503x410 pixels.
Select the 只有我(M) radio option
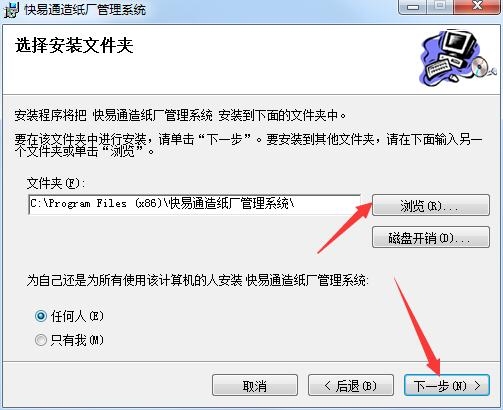coord(41,340)
